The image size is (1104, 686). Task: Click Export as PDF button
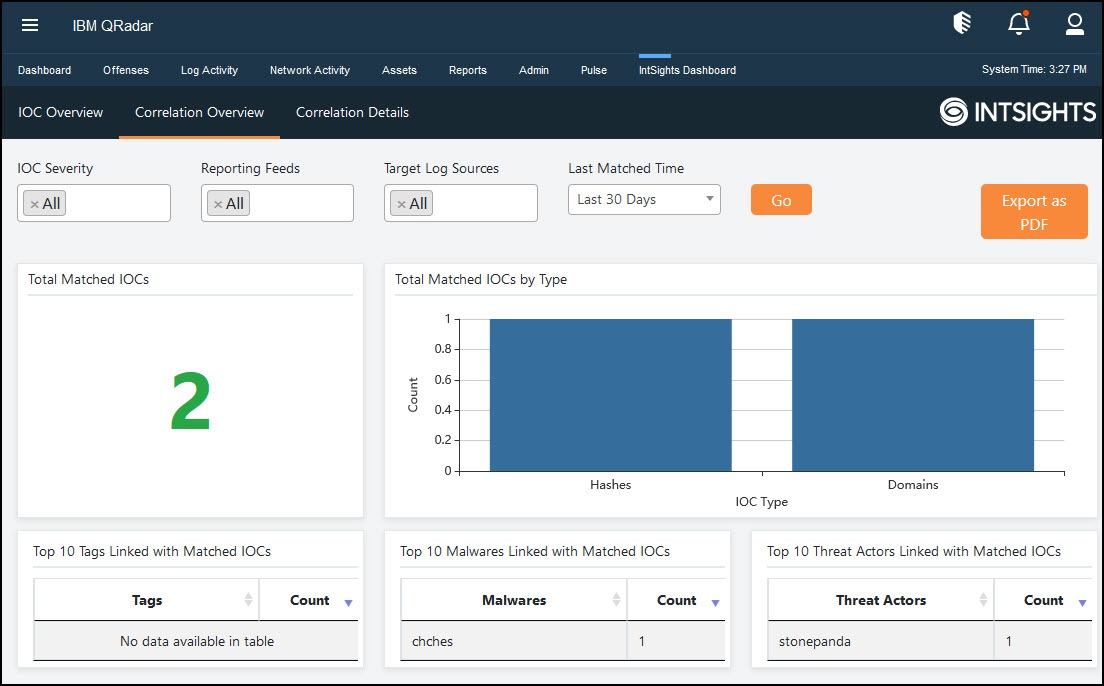click(1034, 212)
